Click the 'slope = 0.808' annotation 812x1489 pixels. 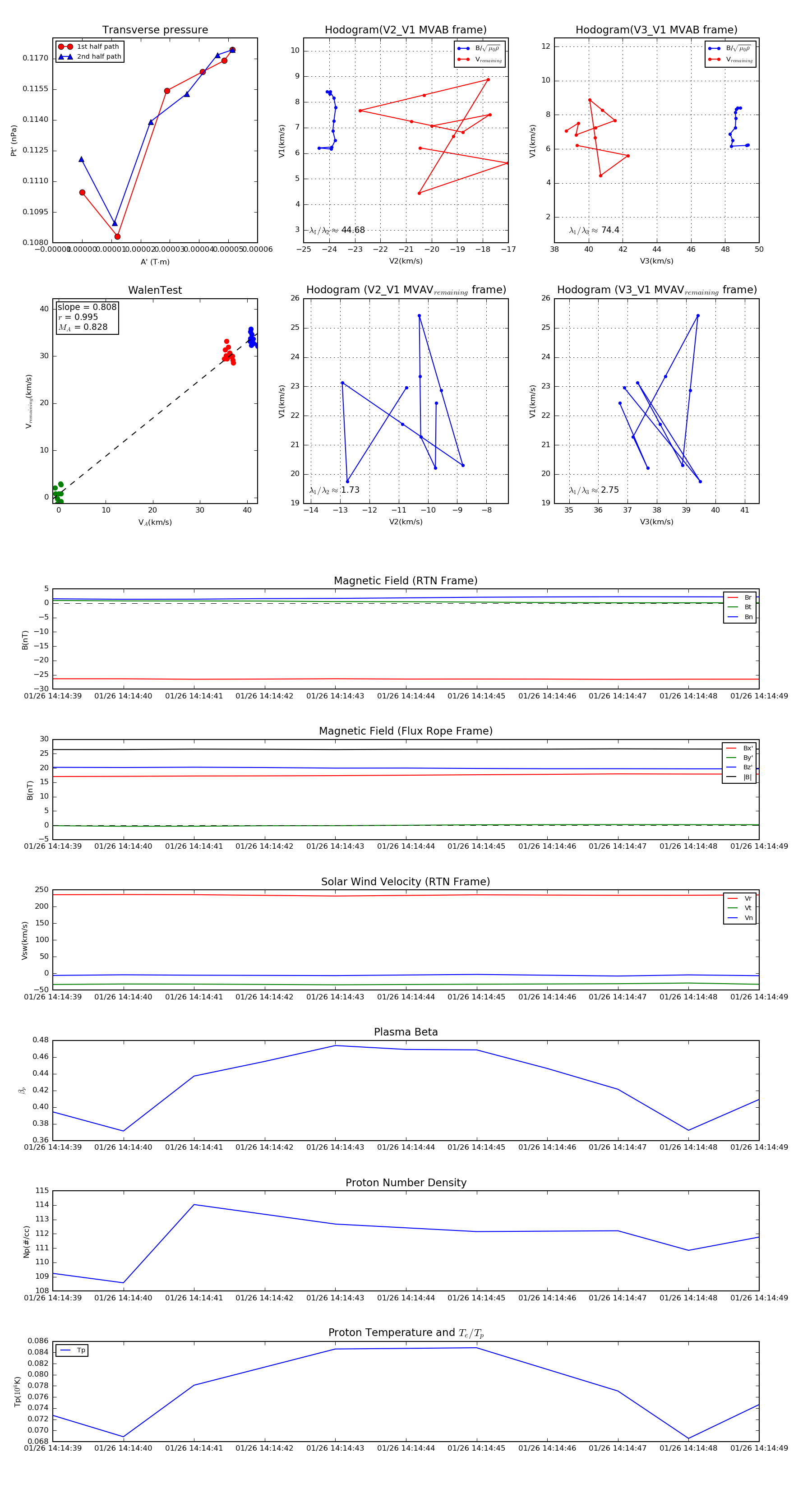pyautogui.click(x=87, y=307)
